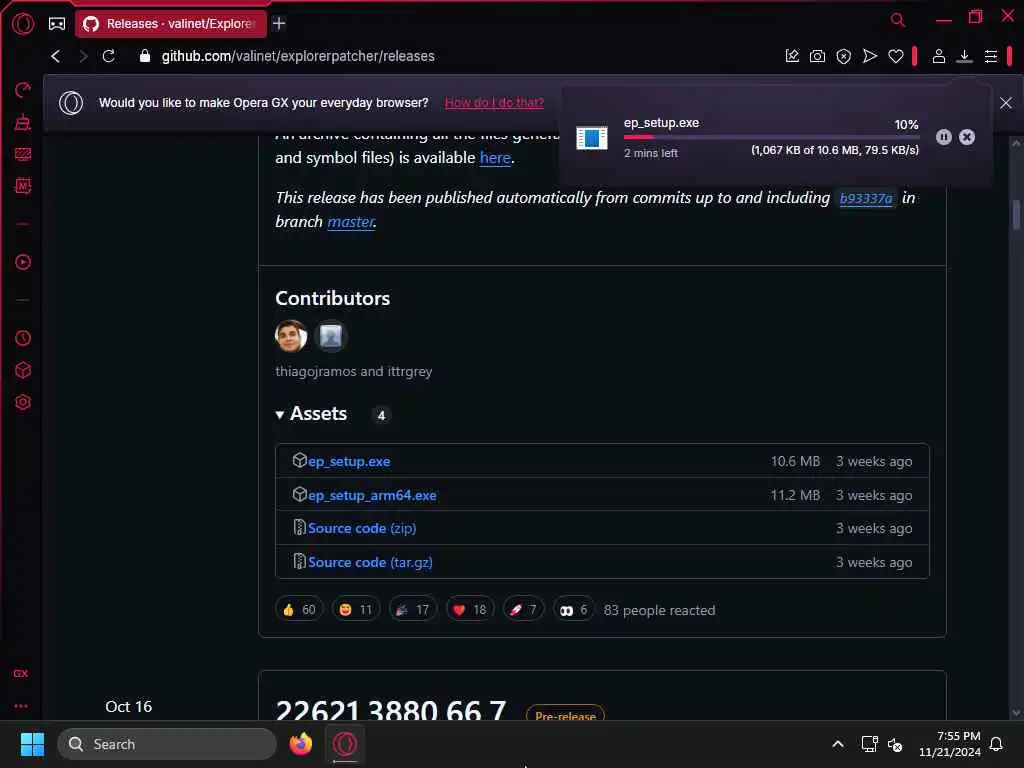1024x768 pixels.
Task: Open ittrgrey contributor avatar
Action: click(x=330, y=336)
